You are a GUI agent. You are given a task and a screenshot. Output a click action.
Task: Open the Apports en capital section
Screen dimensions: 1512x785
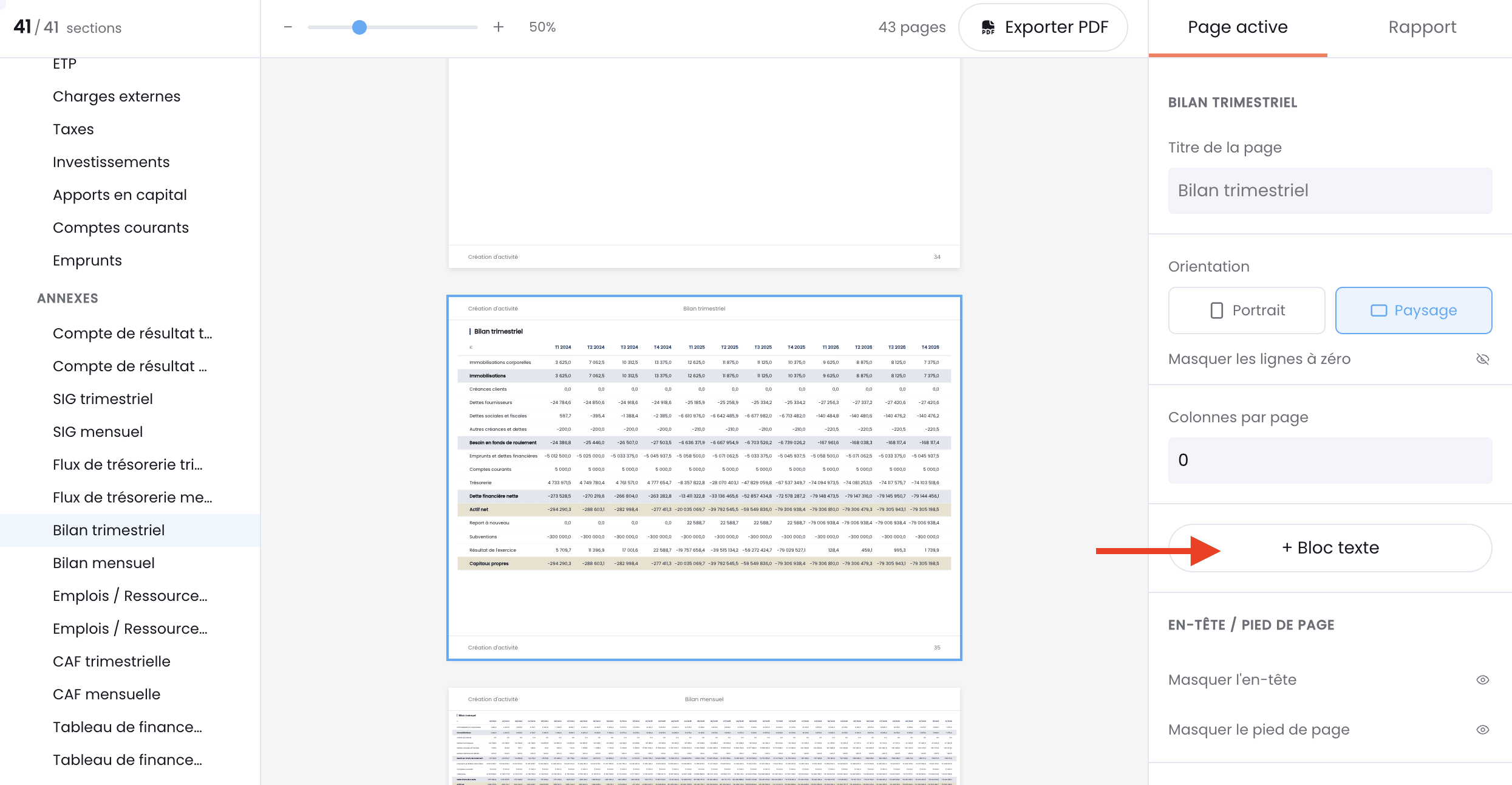click(120, 195)
